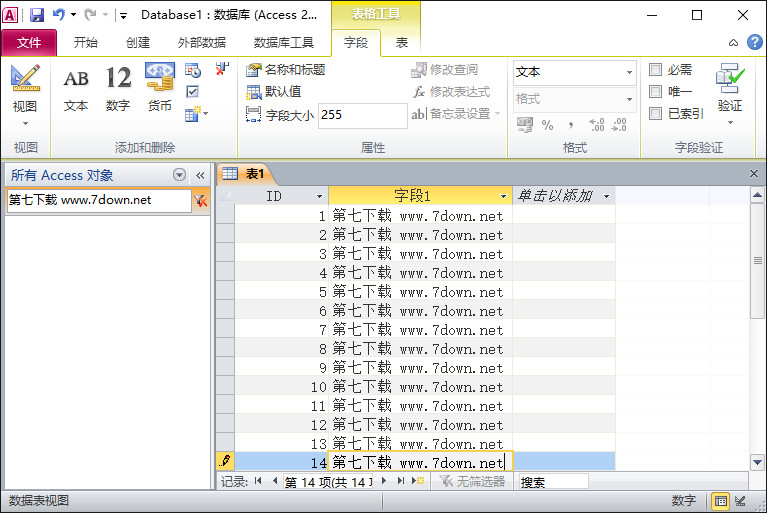767x513 pixels.
Task: Apply comma number format icon
Action: pos(571,125)
